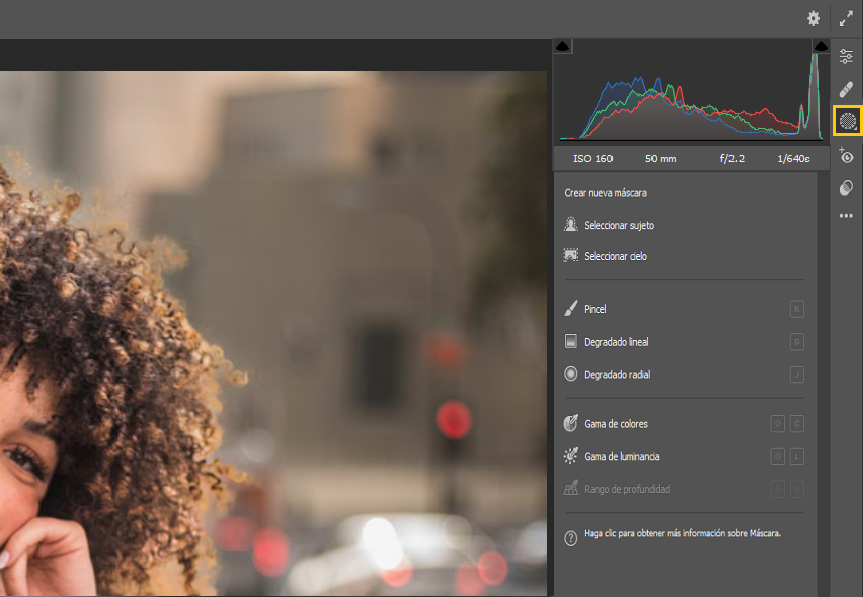Click the C shortcut badge for Gama de colores
This screenshot has height=597, width=863.
coord(796,424)
